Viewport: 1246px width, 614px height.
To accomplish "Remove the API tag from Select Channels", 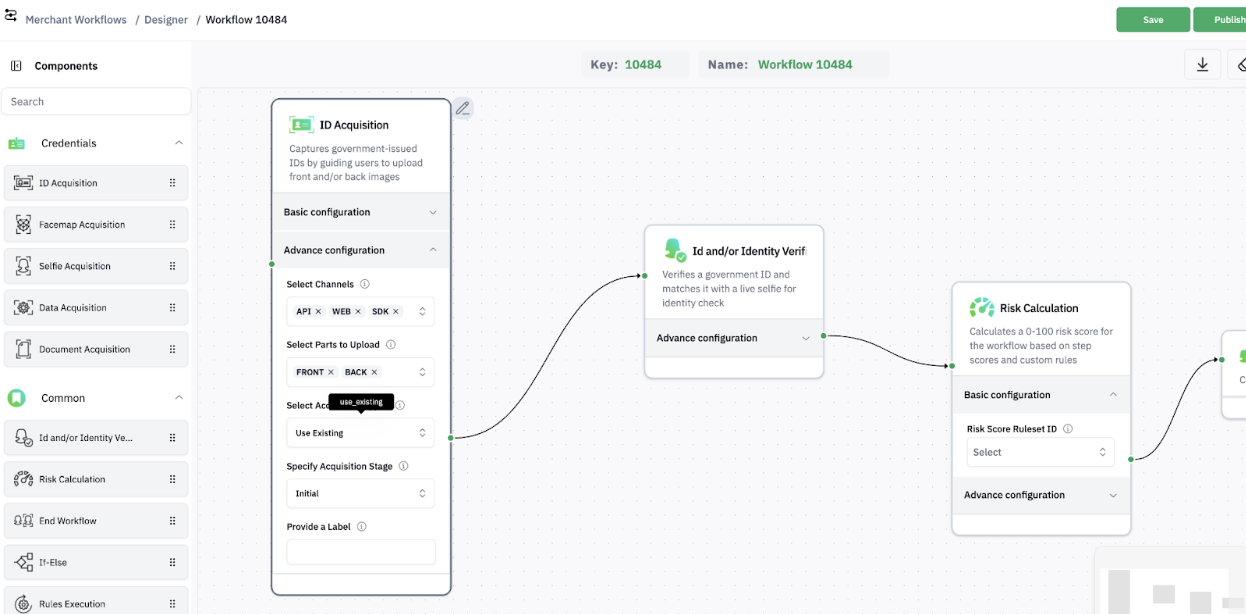I will 318,312.
